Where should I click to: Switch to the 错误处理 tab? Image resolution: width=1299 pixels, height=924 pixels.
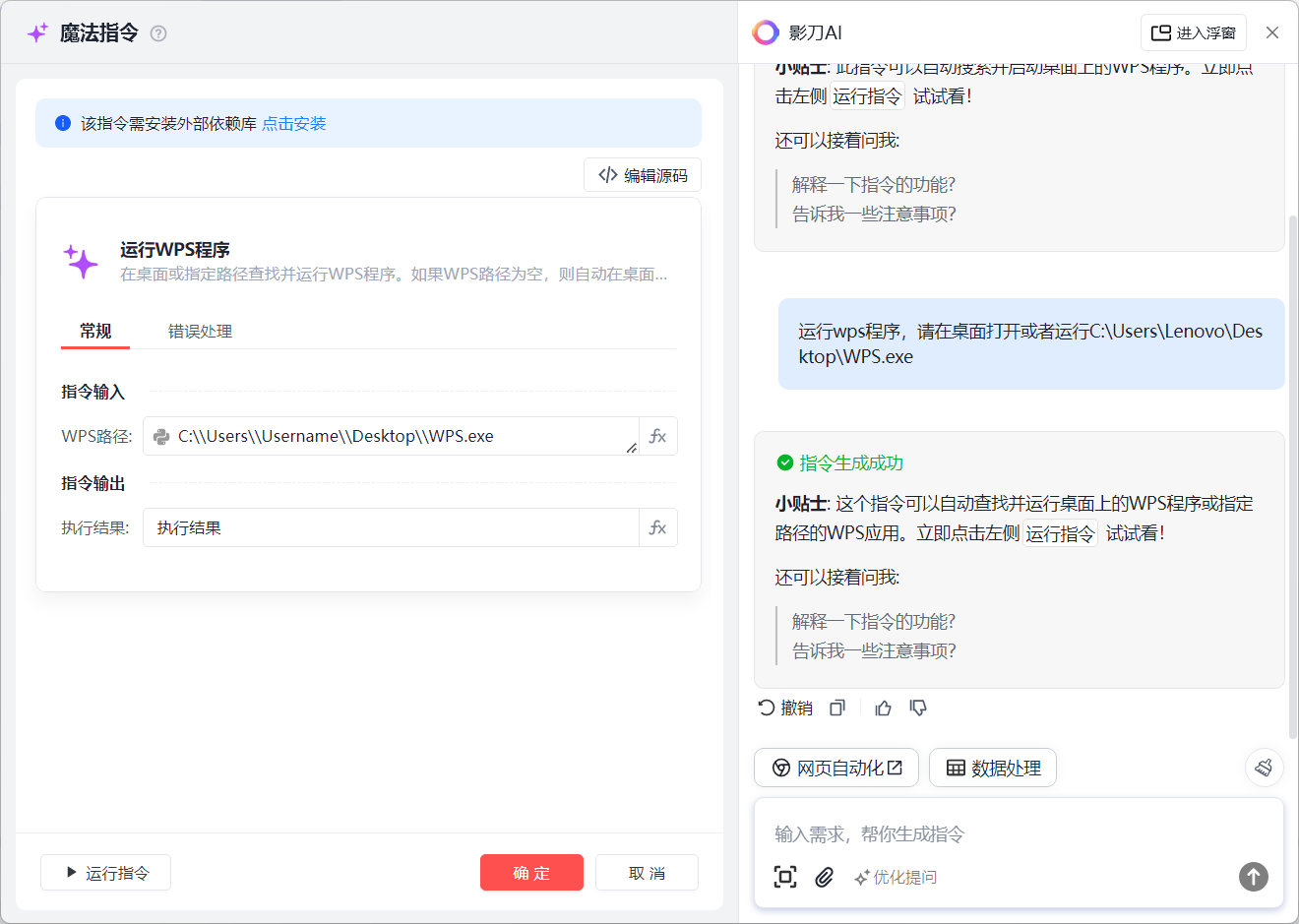point(200,331)
